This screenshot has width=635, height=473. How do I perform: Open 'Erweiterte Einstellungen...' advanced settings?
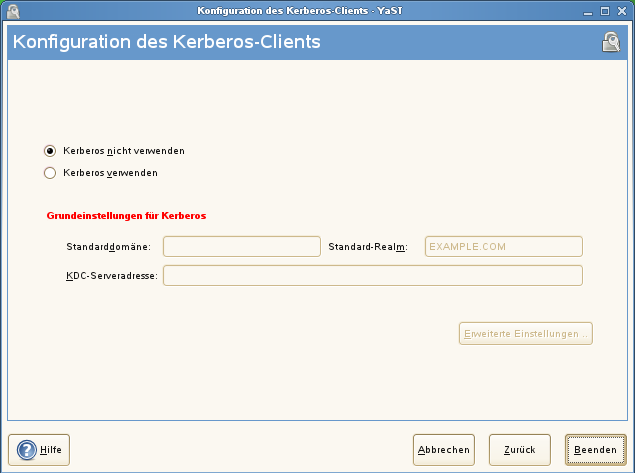click(x=526, y=333)
